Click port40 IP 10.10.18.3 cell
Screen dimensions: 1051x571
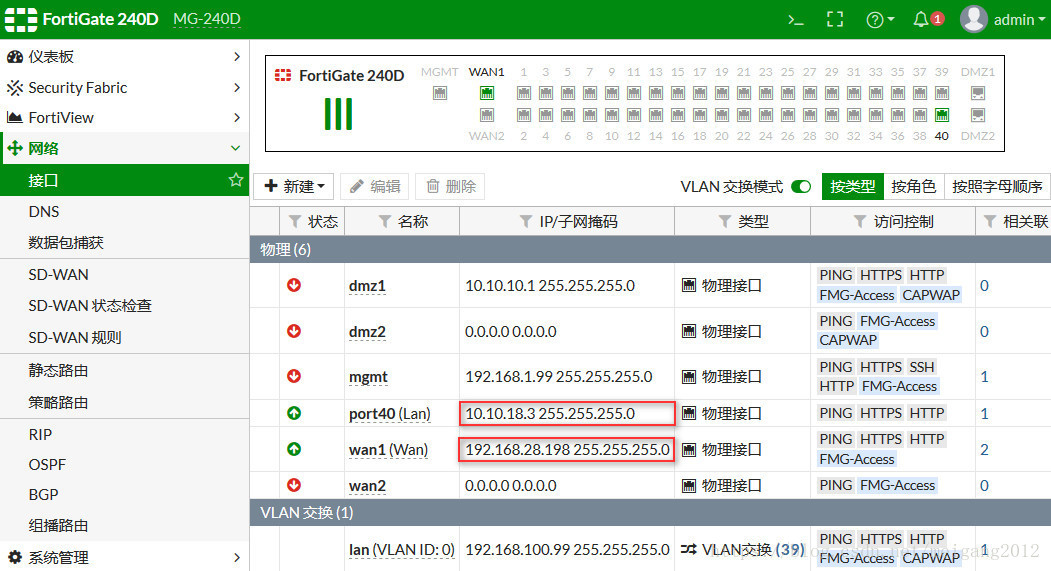point(567,414)
